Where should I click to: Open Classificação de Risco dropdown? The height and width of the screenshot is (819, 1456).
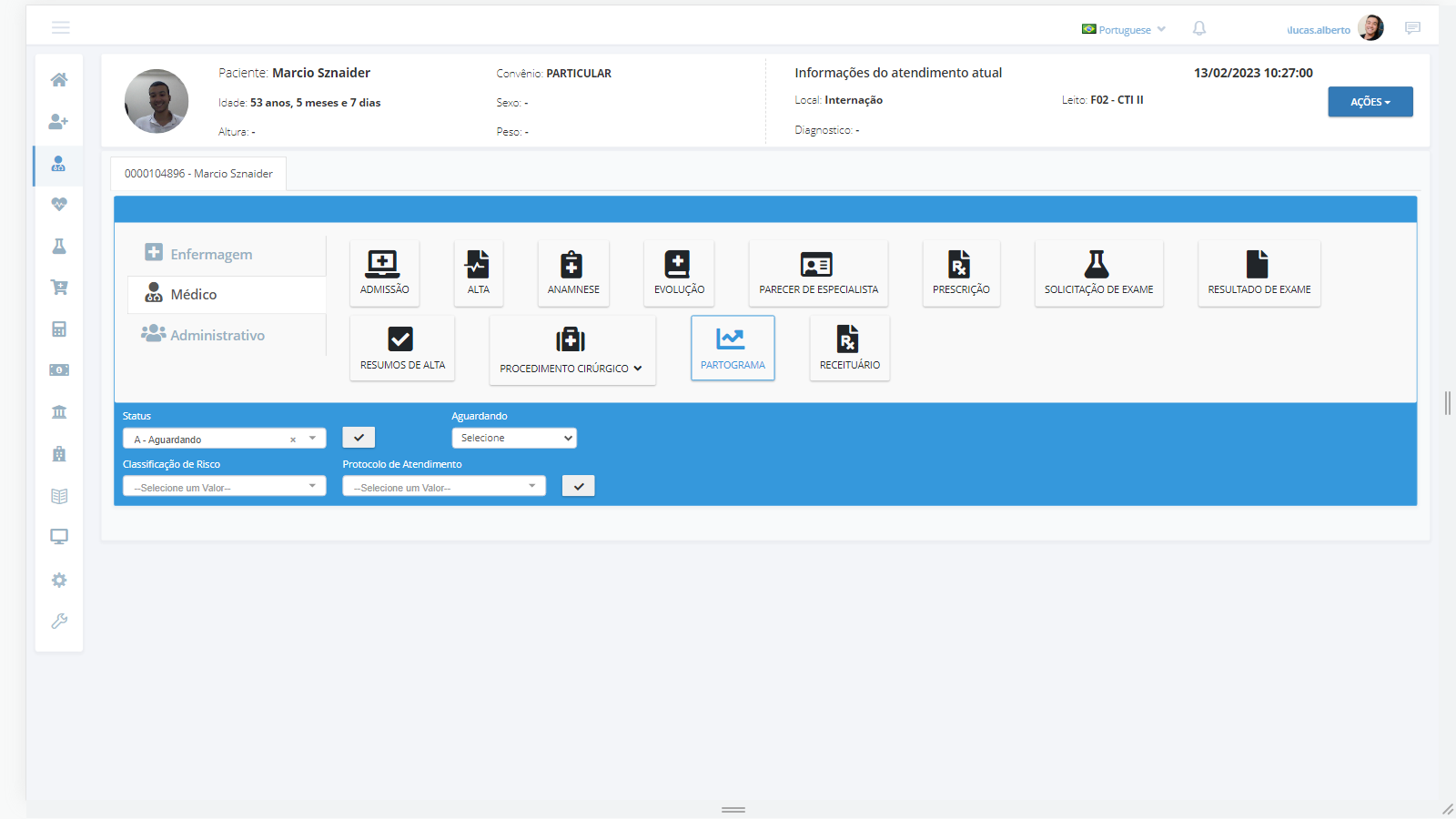pos(224,487)
